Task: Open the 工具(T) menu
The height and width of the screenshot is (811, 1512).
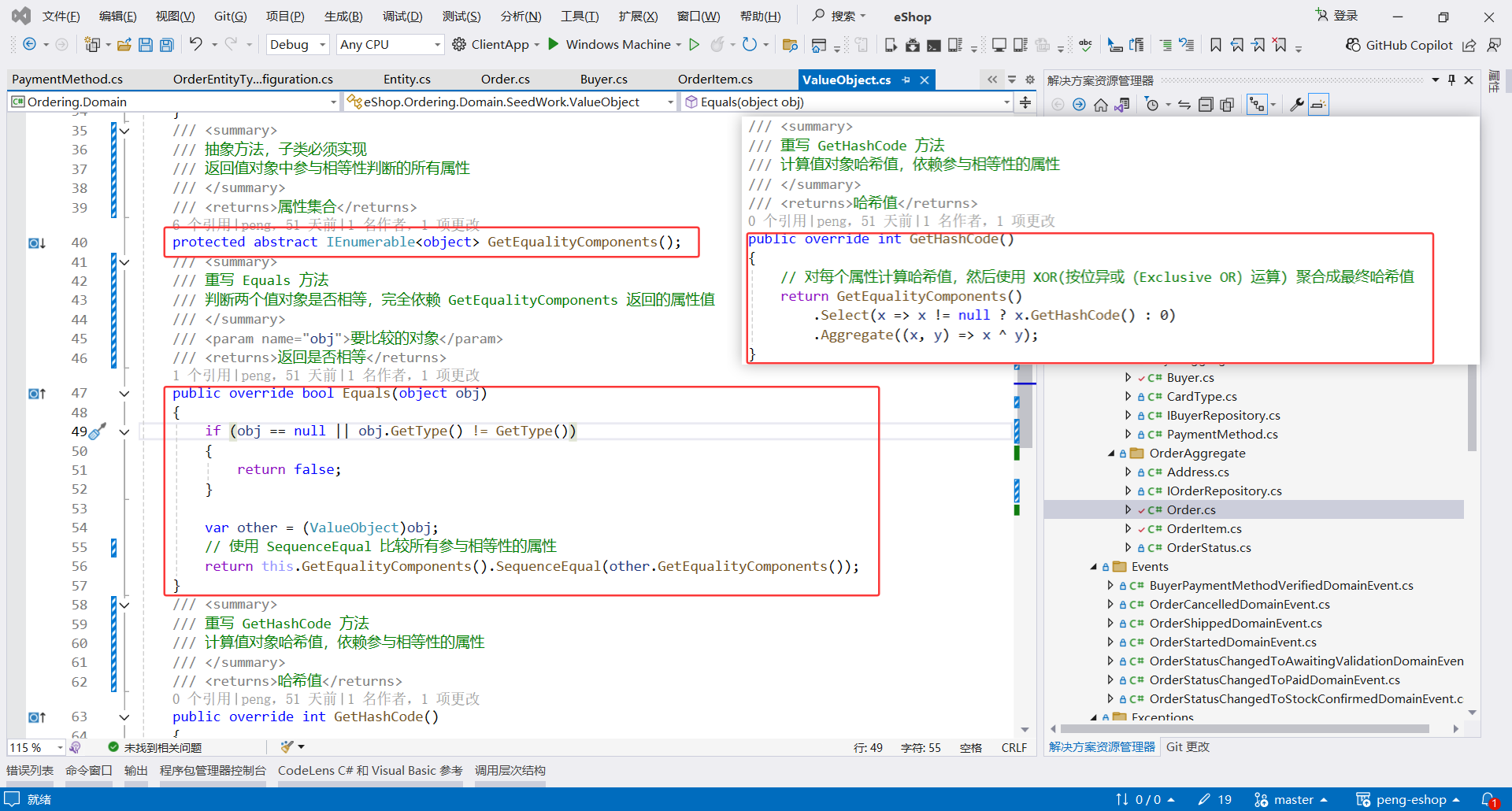Action: pyautogui.click(x=580, y=17)
